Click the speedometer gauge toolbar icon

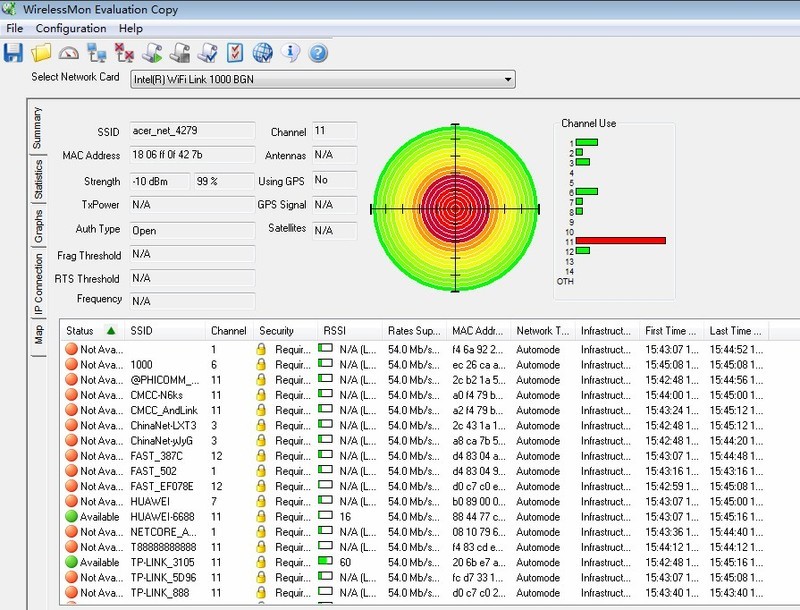coord(69,52)
